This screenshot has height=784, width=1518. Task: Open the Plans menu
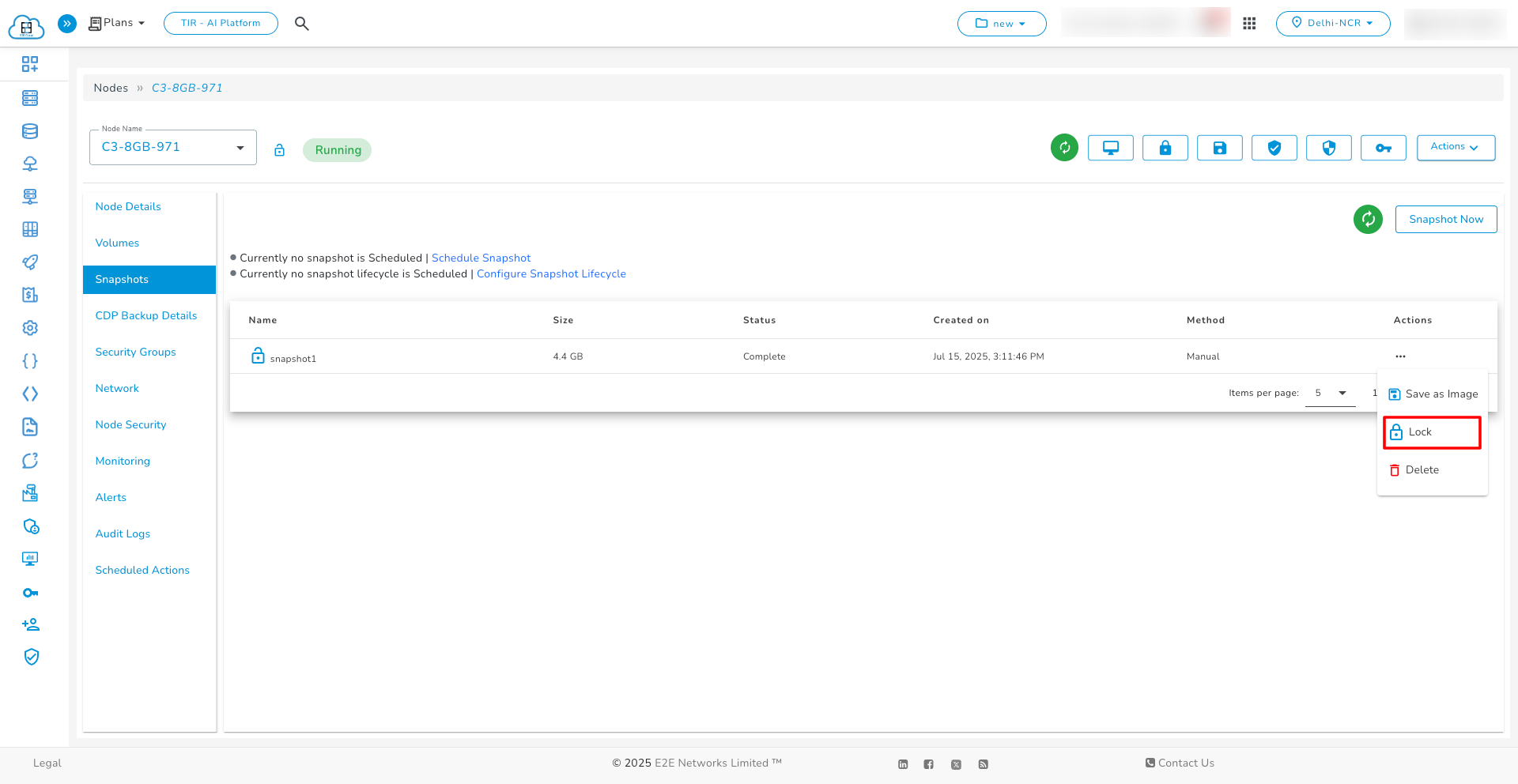[115, 23]
